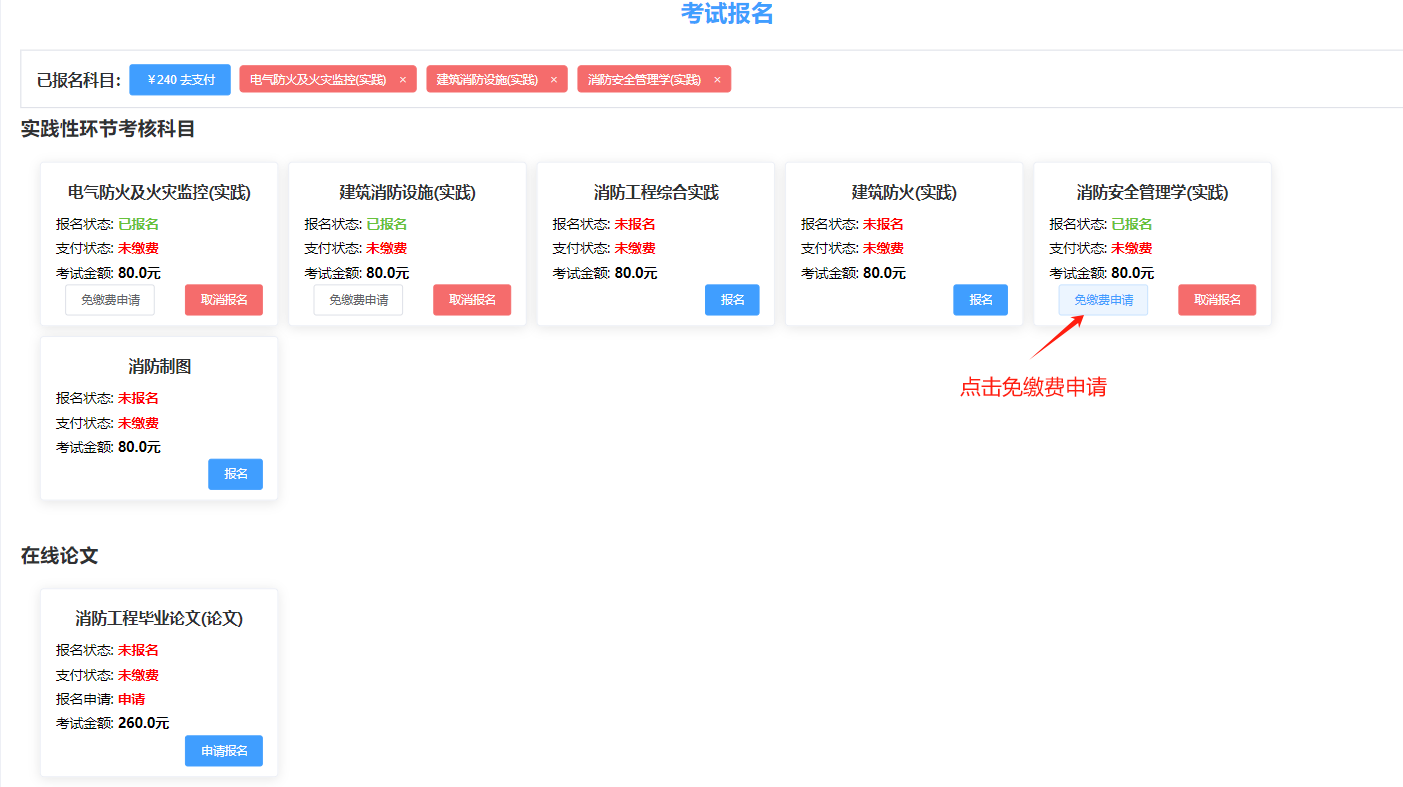Remove 建筑消防设施(实践) tag with its × icon

click(x=554, y=80)
